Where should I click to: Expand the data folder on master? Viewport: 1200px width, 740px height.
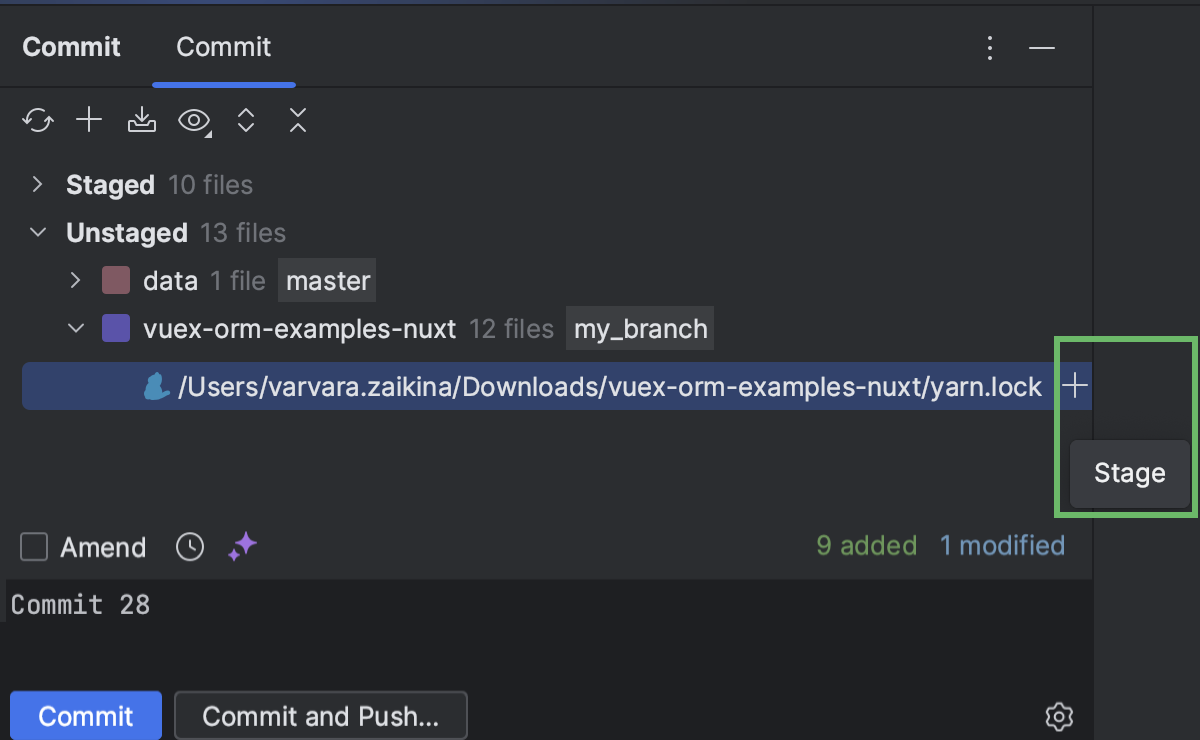click(75, 280)
